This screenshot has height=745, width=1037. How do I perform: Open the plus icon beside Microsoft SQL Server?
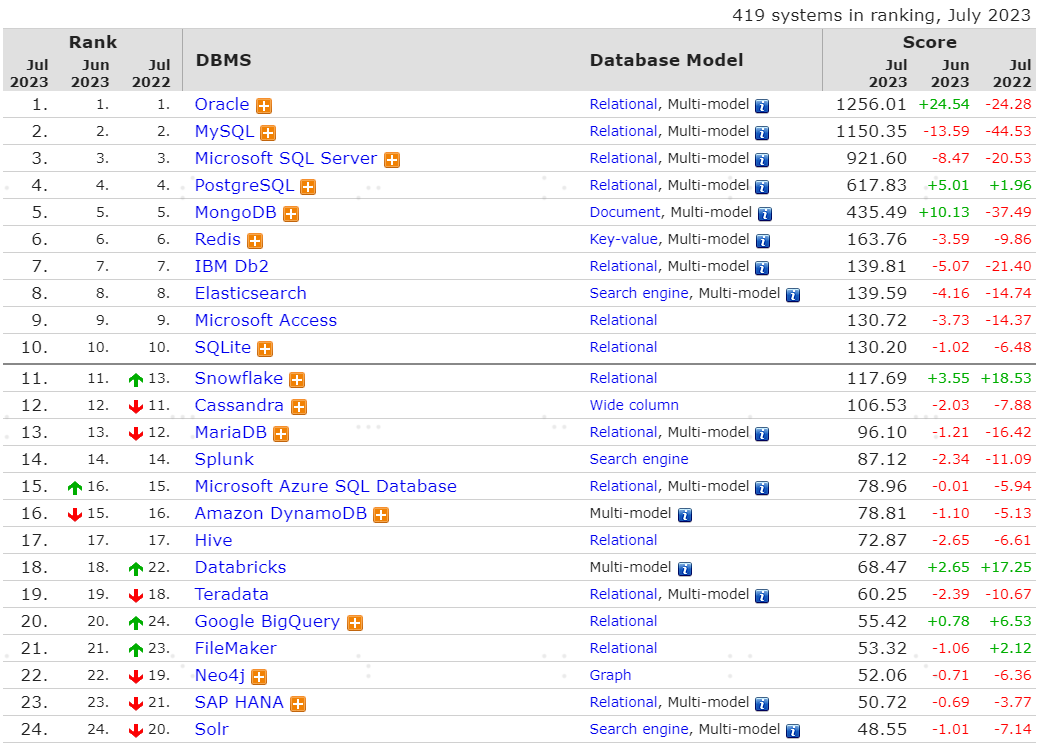tap(392, 160)
